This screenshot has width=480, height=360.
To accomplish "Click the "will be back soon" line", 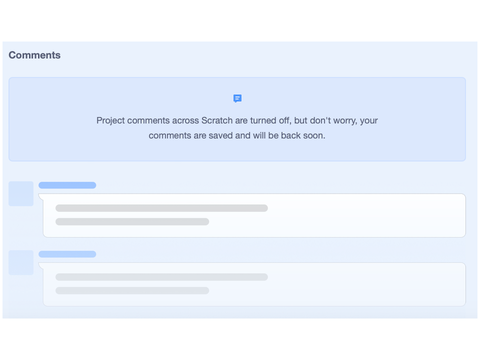I will [237, 136].
